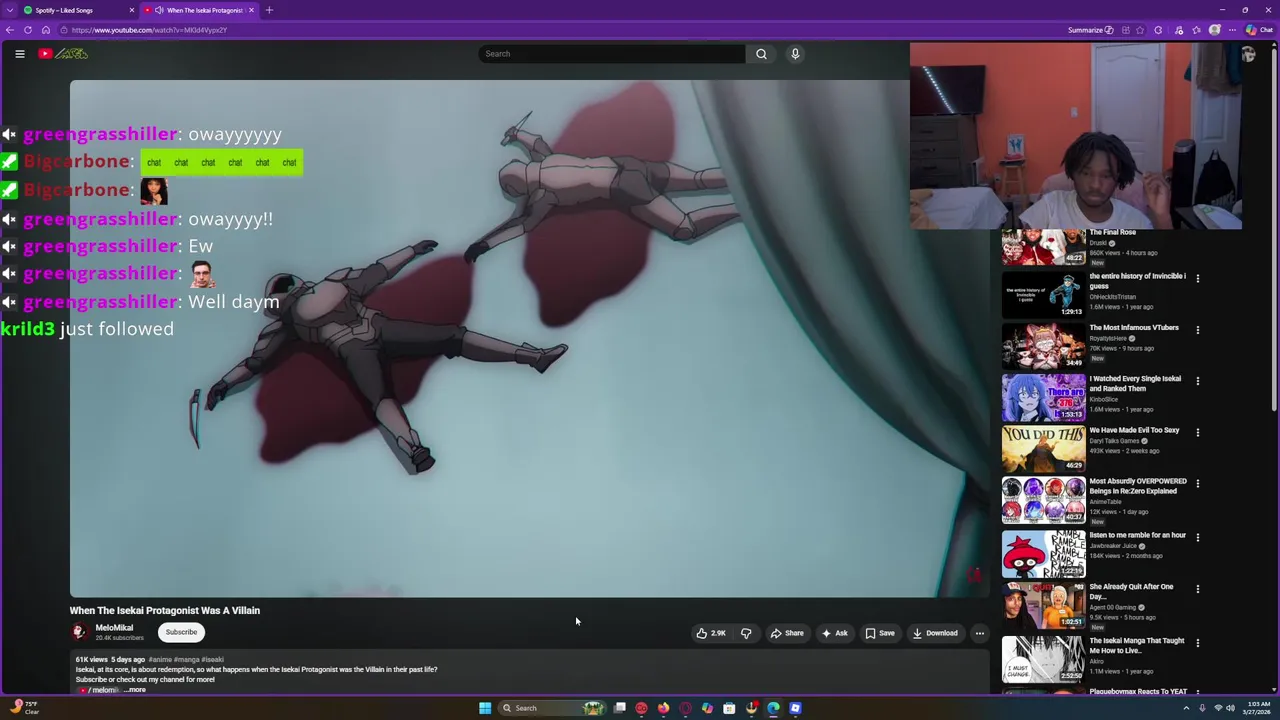Open I Watched Every Single Isekai video
The height and width of the screenshot is (720, 1280).
pos(1043,397)
